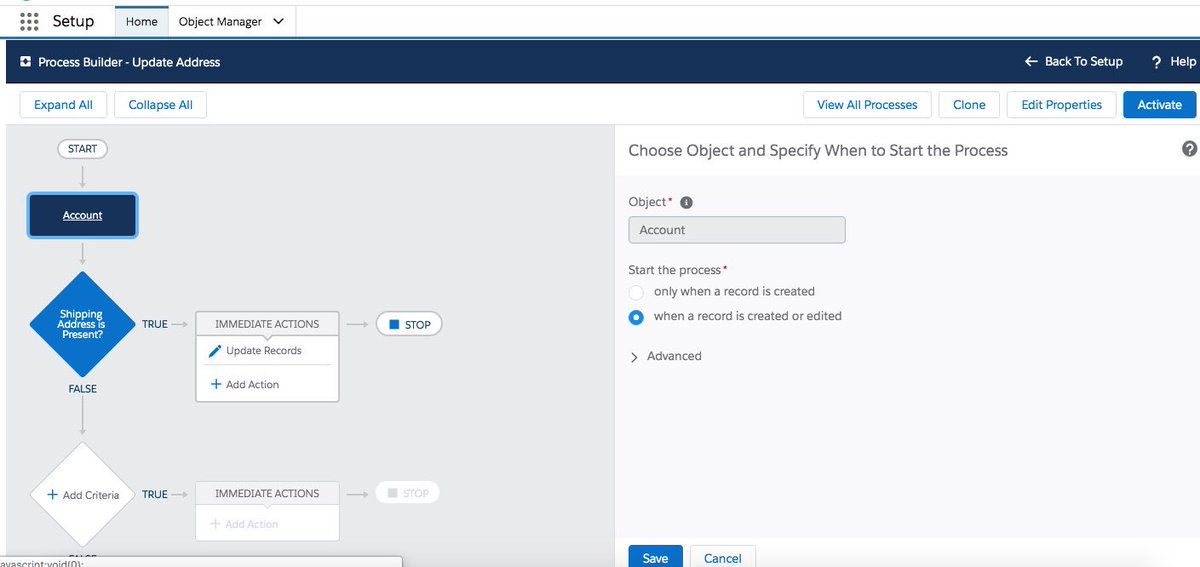The height and width of the screenshot is (567, 1200).
Task: Click the Process Builder plus icon in header
Action: click(26, 62)
